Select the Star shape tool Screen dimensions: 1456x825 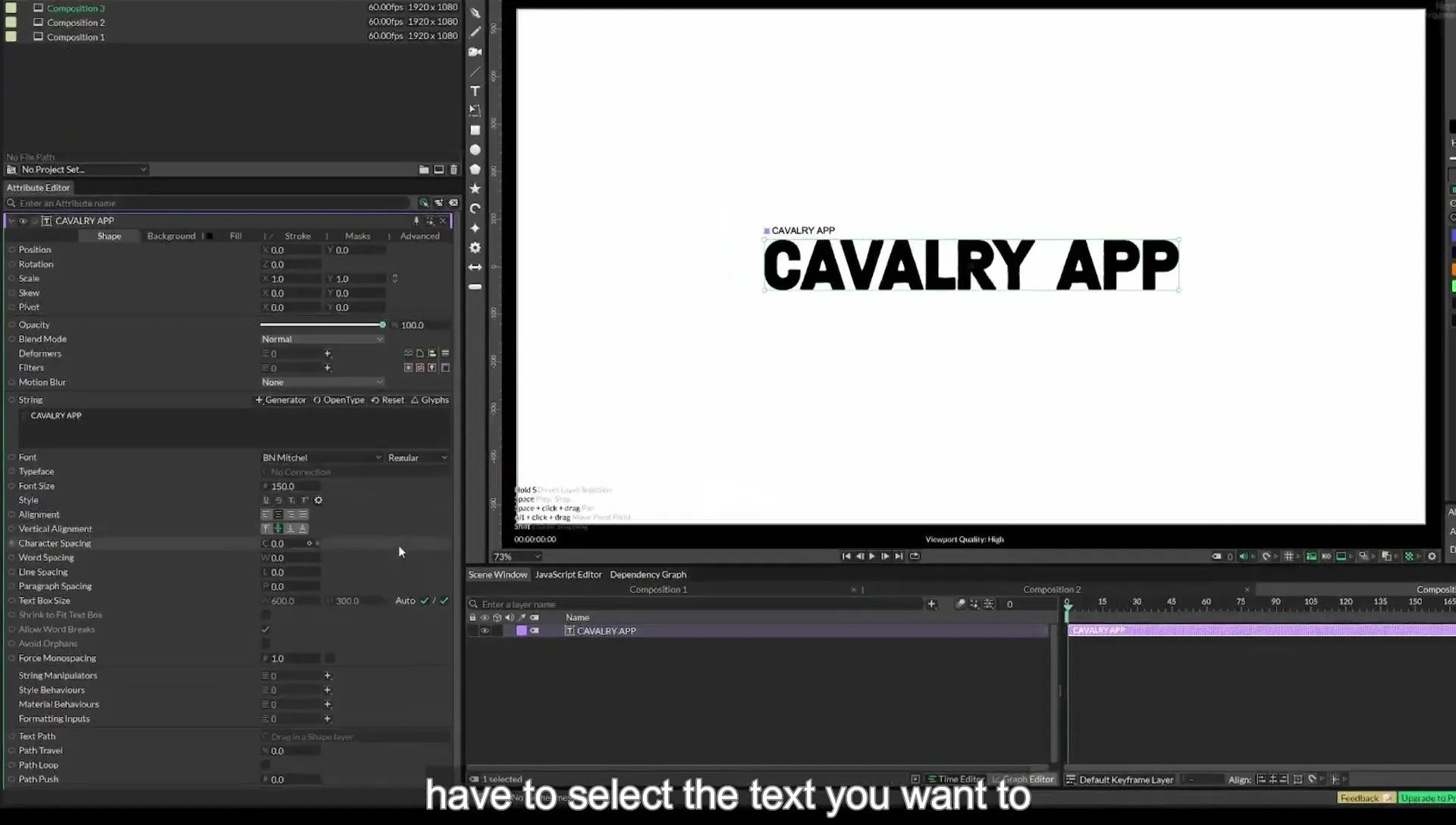pyautogui.click(x=475, y=189)
